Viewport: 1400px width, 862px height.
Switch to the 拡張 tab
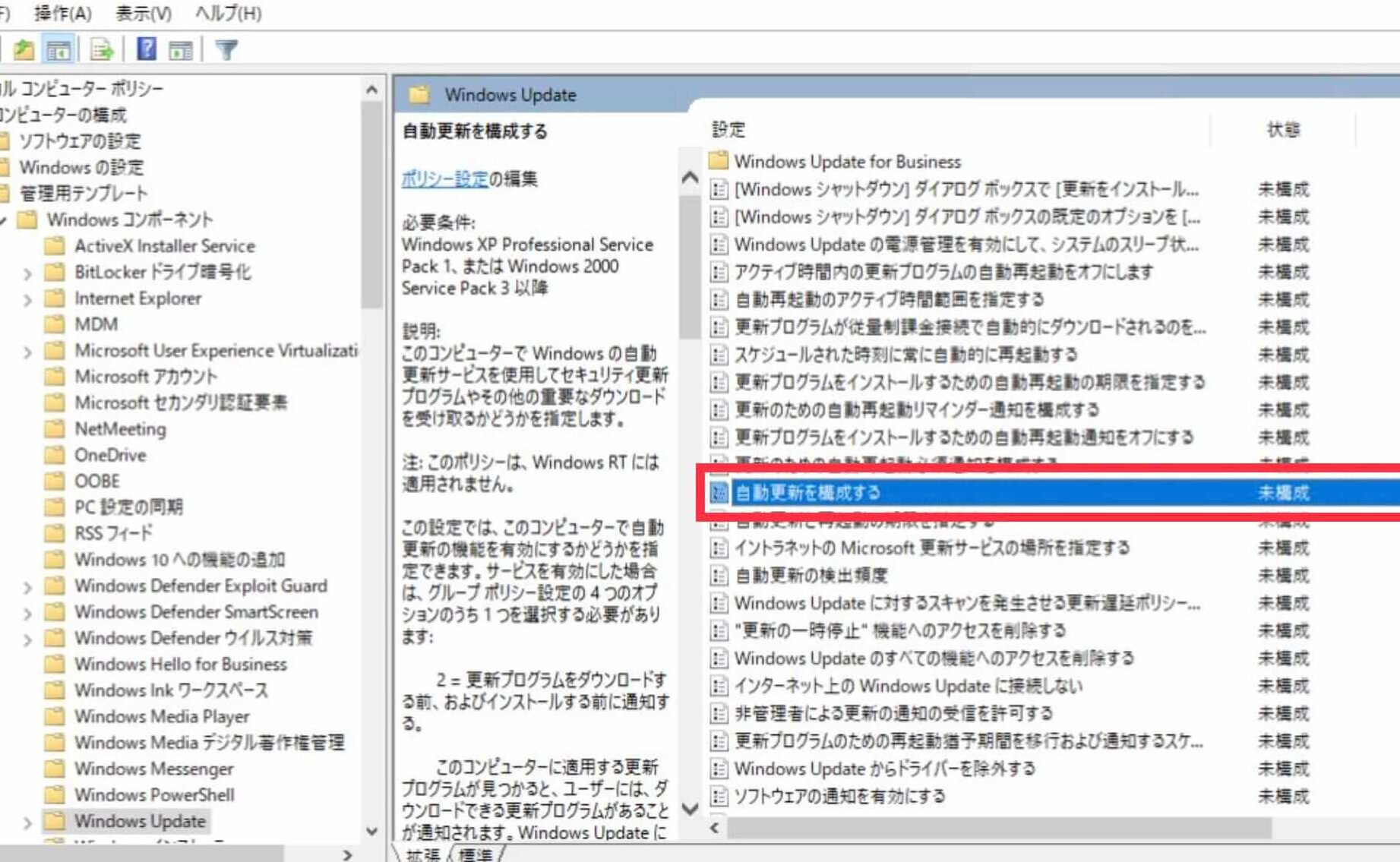coord(422,854)
